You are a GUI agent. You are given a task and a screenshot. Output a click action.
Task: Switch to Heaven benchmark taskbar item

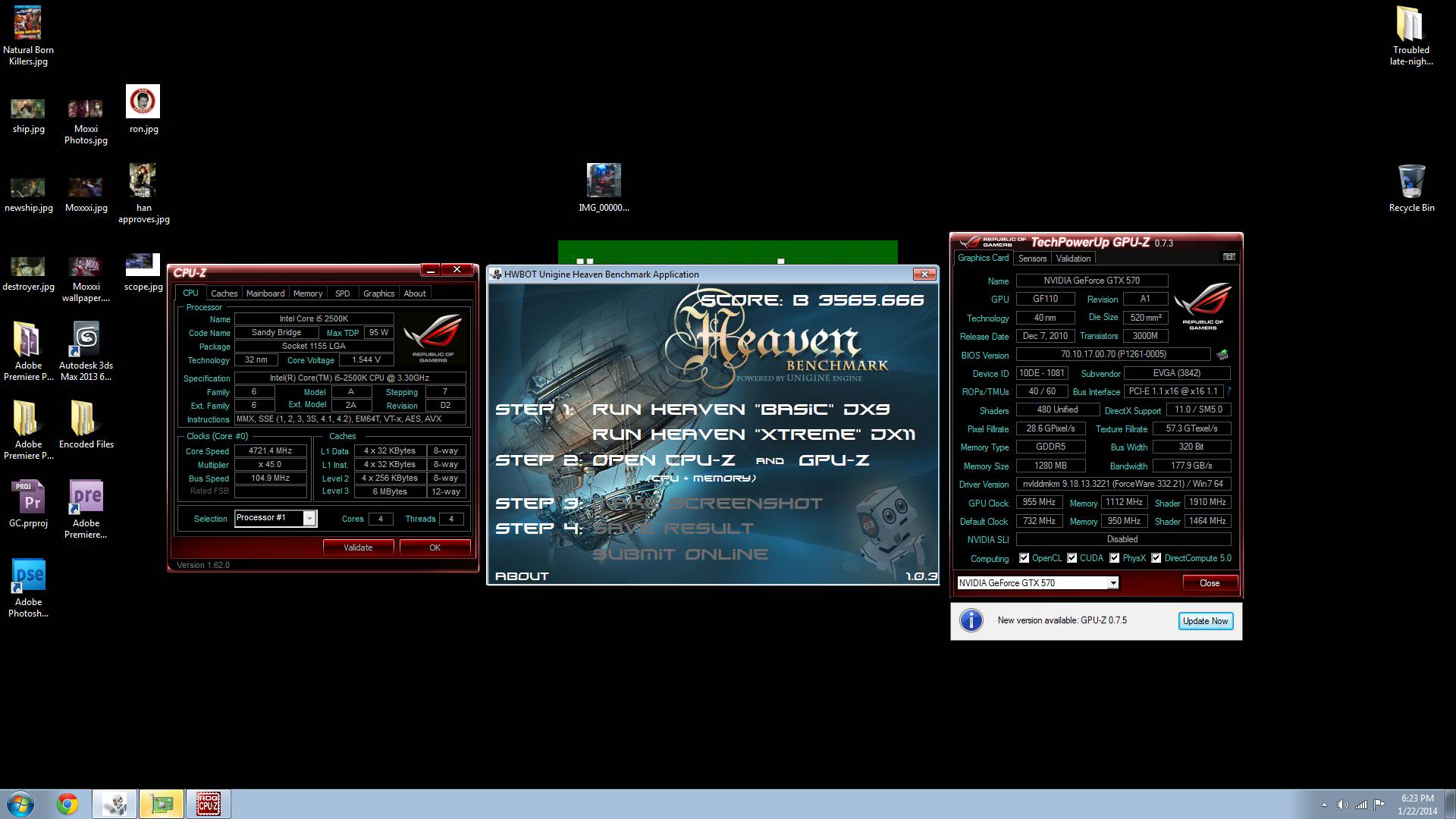(x=115, y=804)
